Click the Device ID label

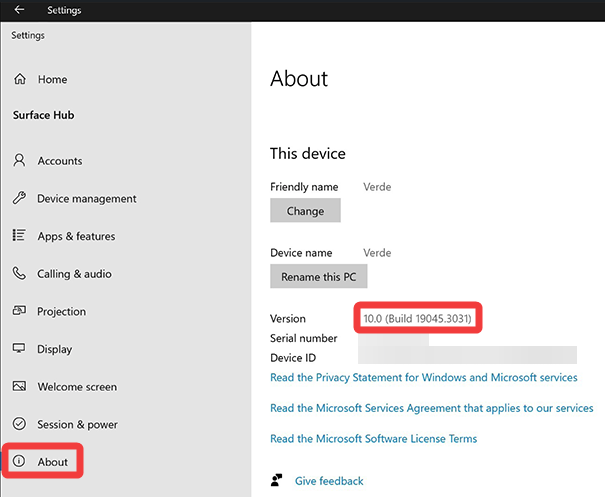293,358
